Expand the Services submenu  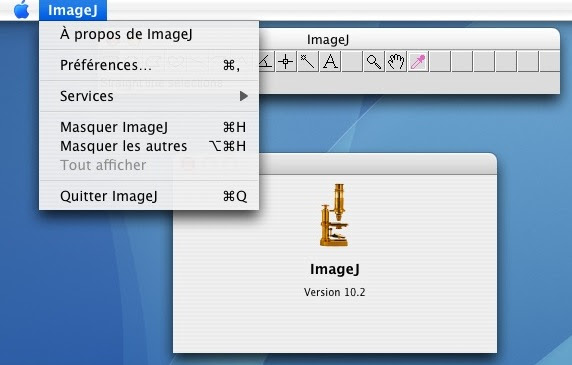click(x=149, y=96)
